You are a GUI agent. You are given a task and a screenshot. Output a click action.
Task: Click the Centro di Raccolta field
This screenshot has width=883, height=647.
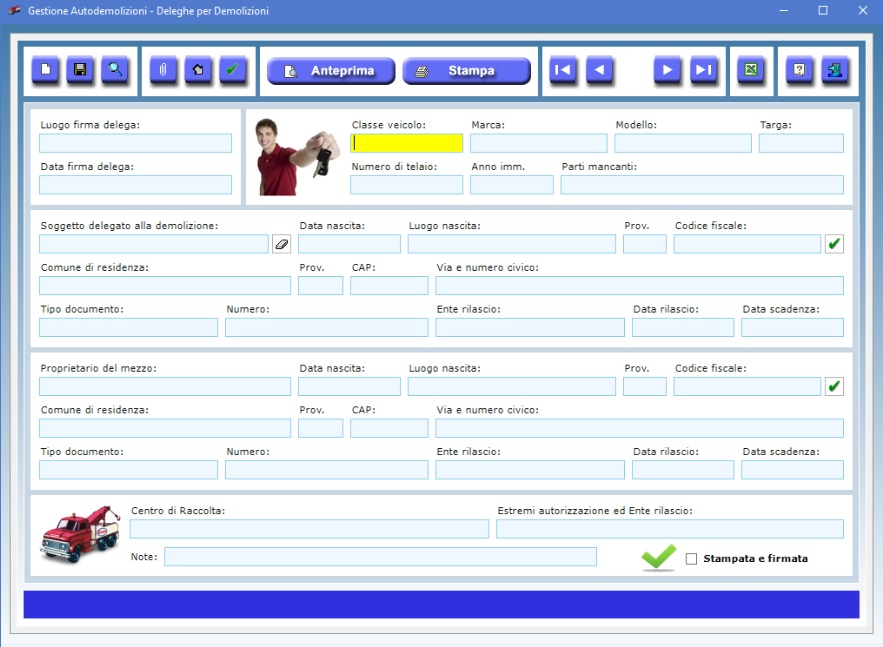coord(309,529)
